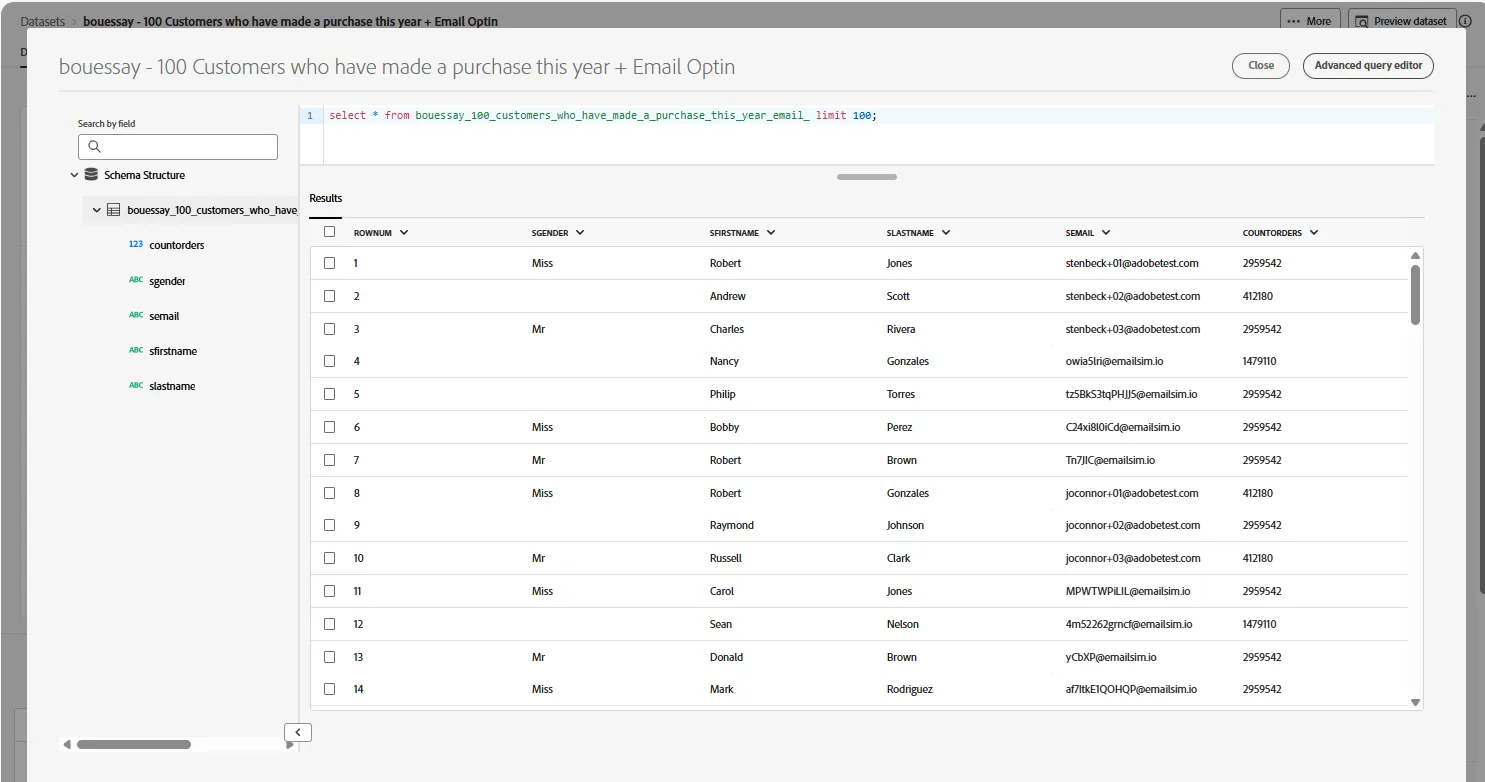Check the box for row 11 Carol Jones
Viewport: 1485px width, 782px height.
tap(329, 591)
